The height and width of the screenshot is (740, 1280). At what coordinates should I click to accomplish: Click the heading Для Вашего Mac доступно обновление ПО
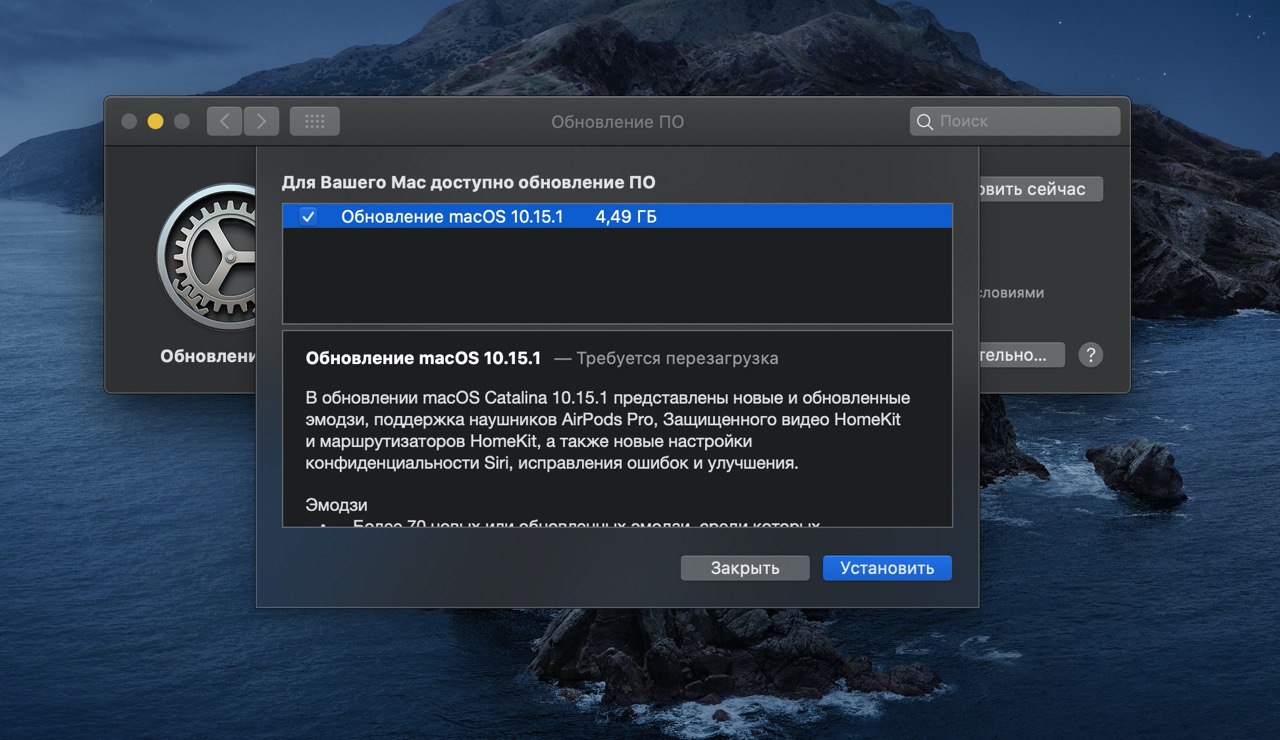[468, 182]
